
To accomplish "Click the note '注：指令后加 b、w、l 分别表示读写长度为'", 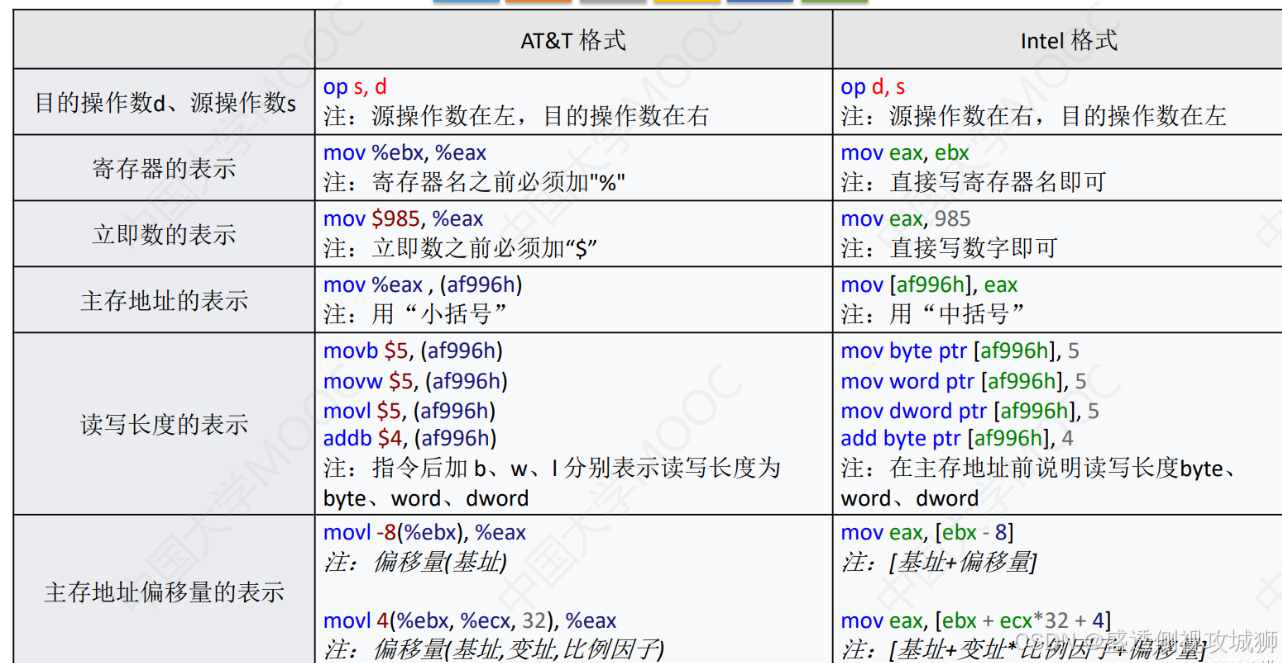I will tap(552, 468).
